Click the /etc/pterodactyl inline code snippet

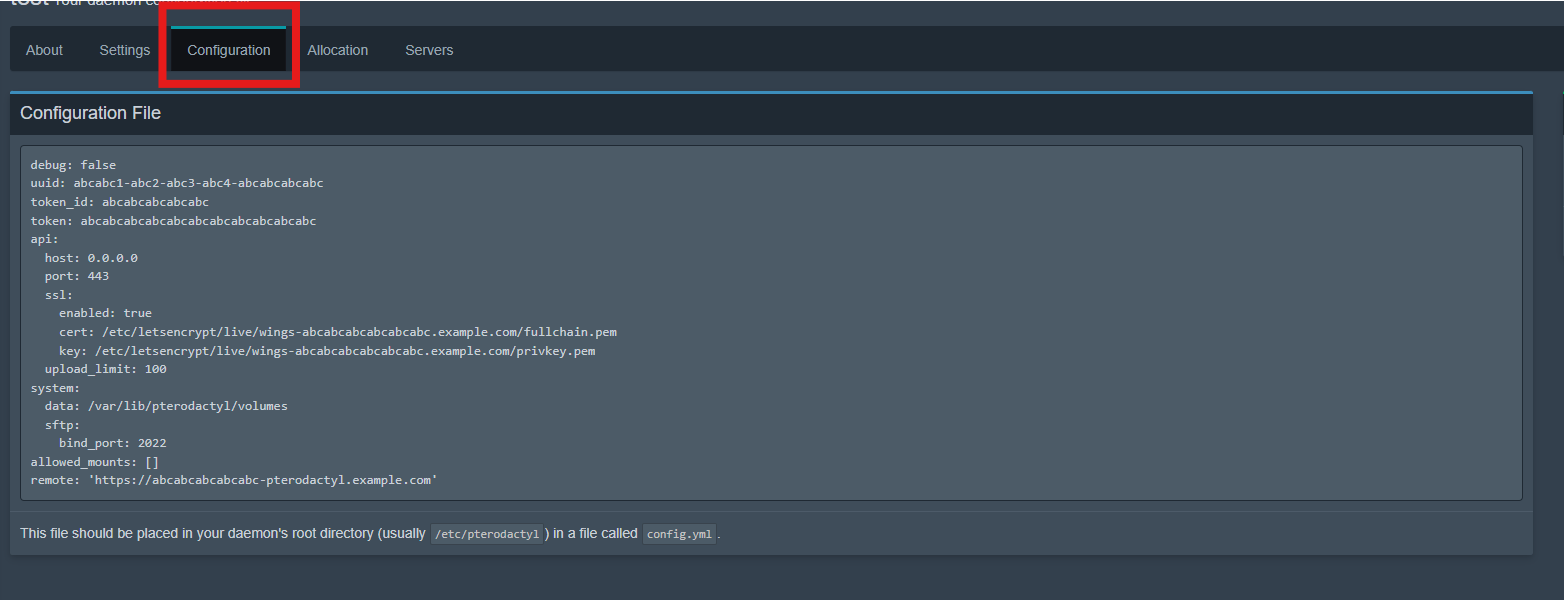(487, 533)
